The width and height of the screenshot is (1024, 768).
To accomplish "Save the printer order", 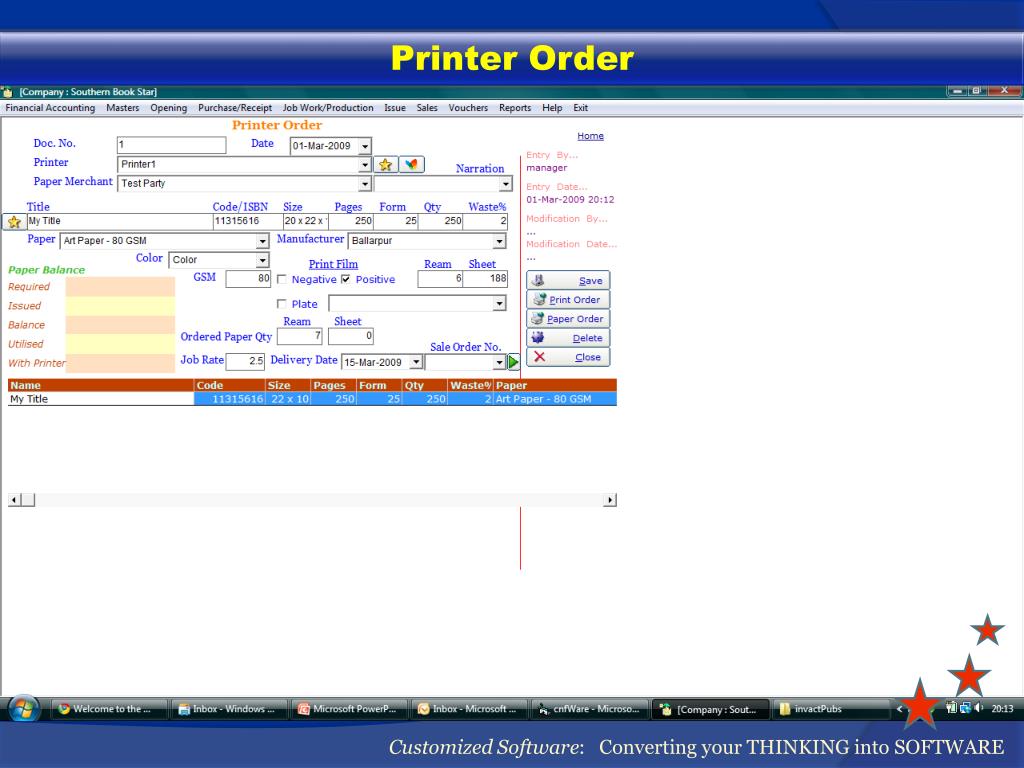I will coord(568,281).
